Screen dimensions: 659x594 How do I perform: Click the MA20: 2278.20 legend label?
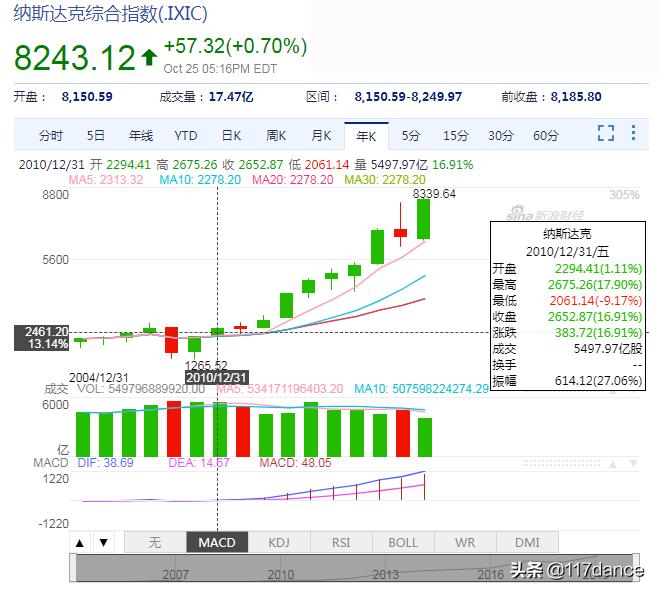pos(293,180)
